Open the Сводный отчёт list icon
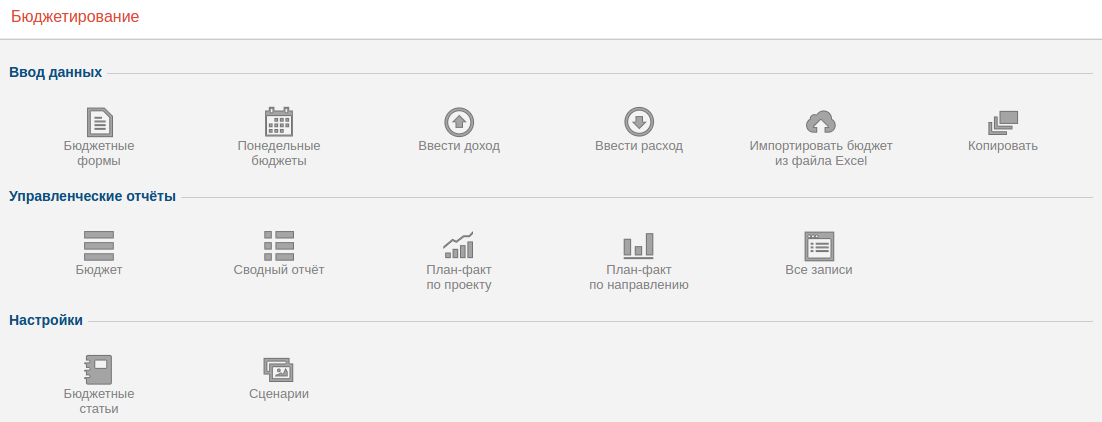The image size is (1102, 422). point(279,246)
